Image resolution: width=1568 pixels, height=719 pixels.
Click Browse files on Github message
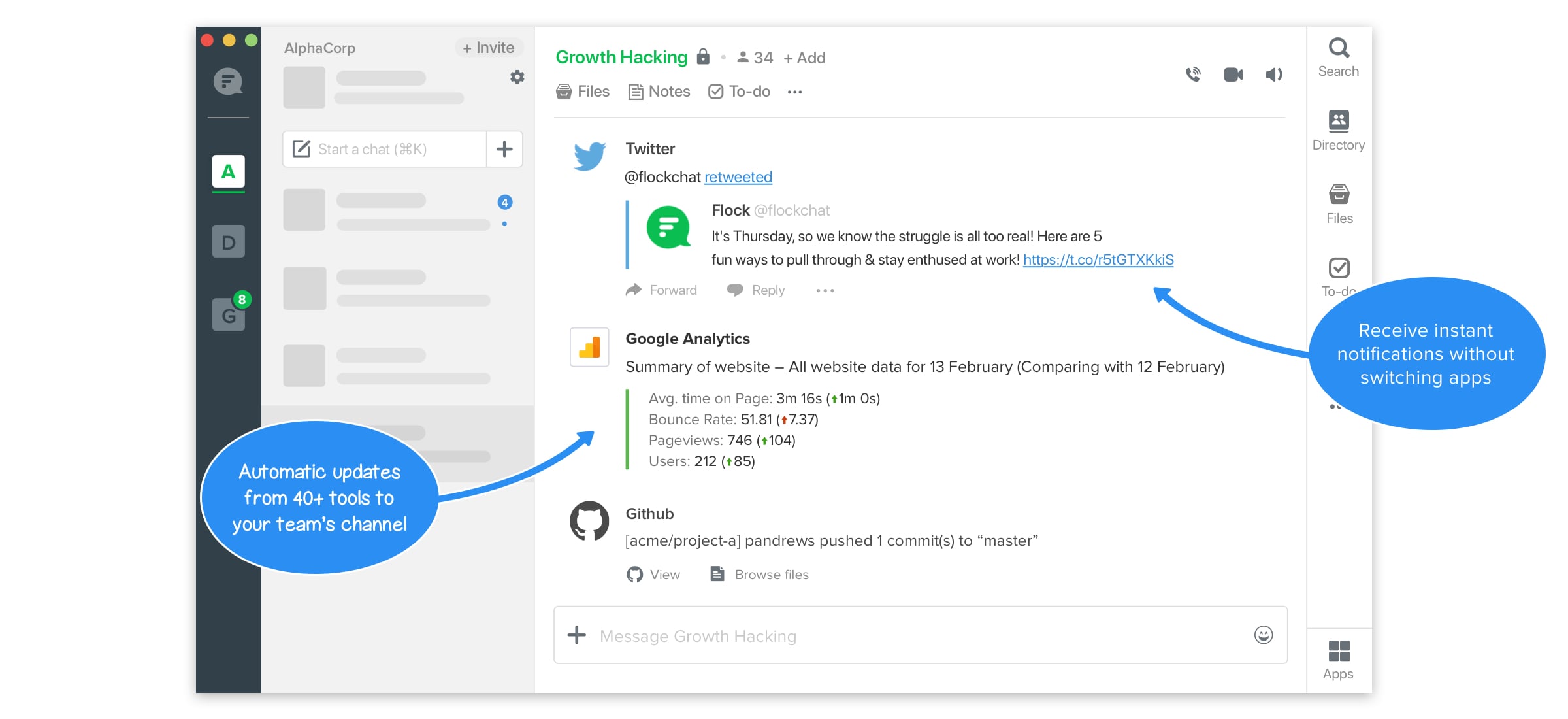pos(760,575)
